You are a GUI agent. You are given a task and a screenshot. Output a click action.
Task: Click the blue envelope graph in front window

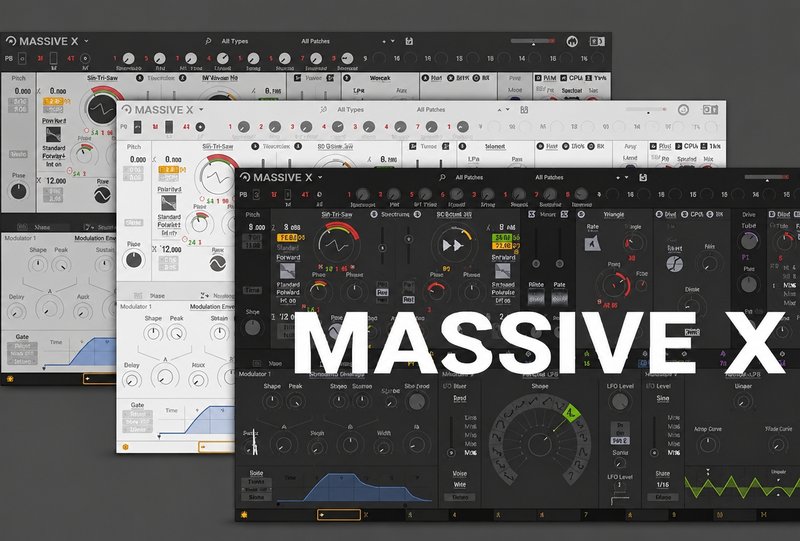355,488
